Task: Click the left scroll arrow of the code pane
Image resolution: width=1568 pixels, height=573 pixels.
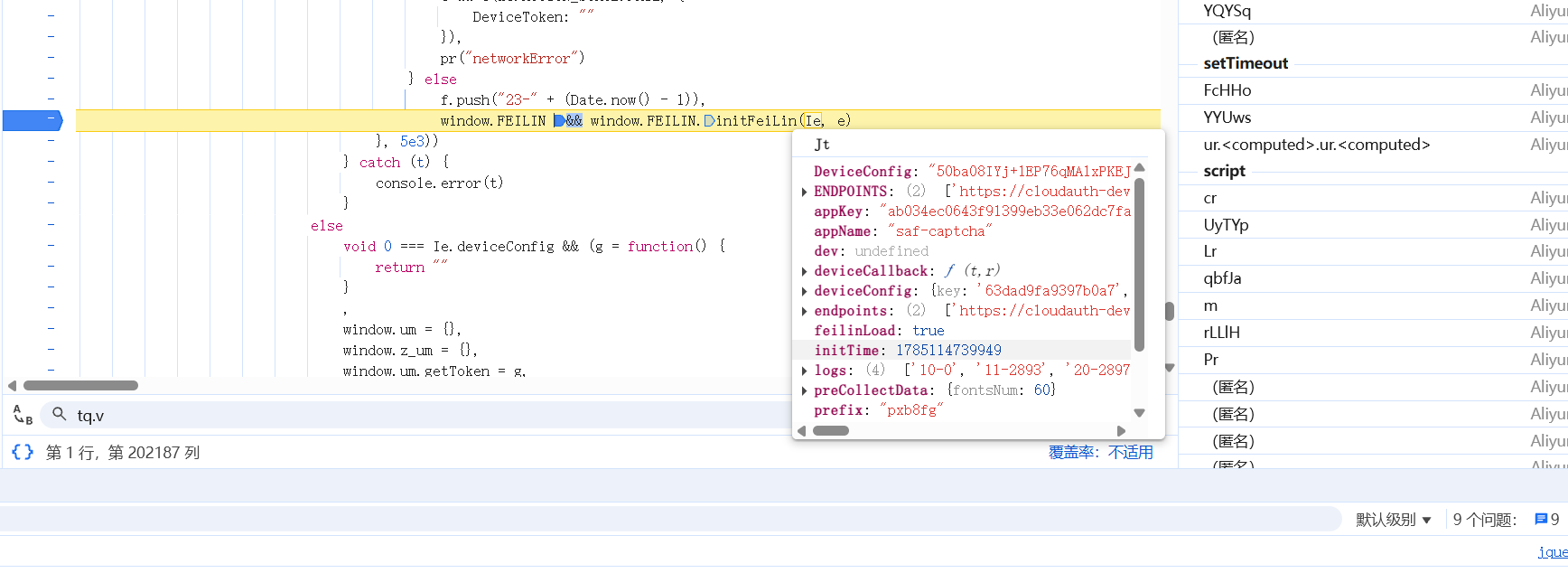Action: pyautogui.click(x=12, y=386)
